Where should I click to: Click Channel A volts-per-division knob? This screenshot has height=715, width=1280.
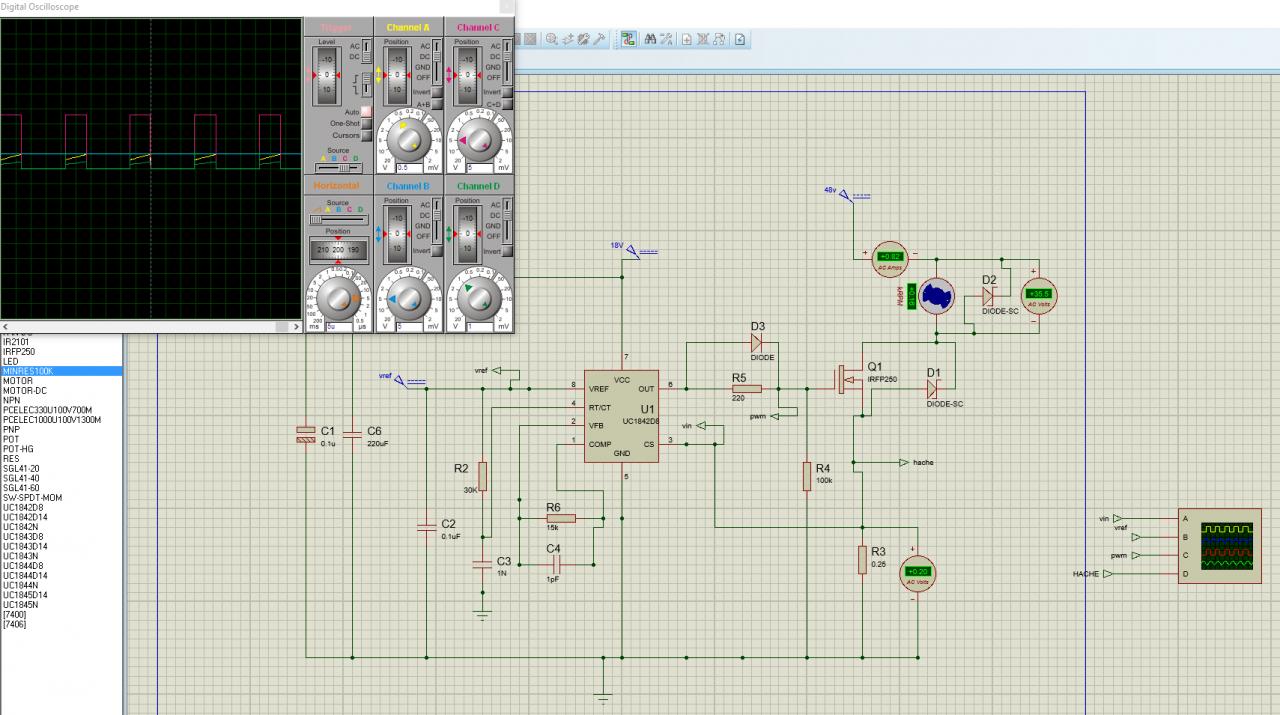407,139
